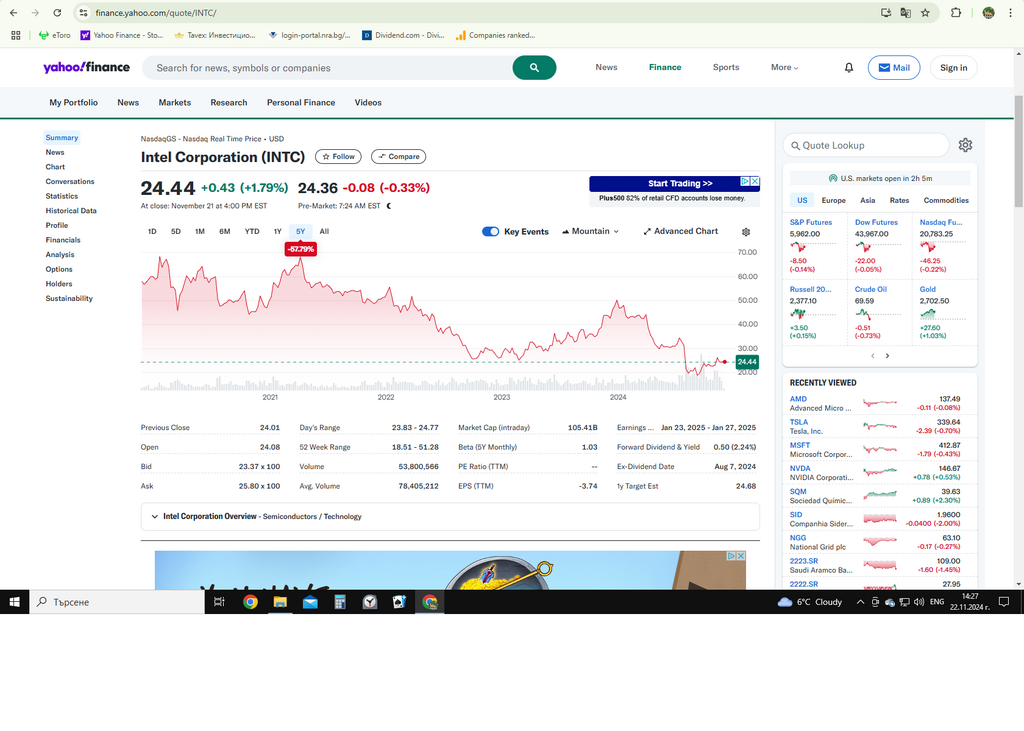Viewport: 1024px width, 731px height.
Task: Click the Follow button
Action: coord(338,157)
